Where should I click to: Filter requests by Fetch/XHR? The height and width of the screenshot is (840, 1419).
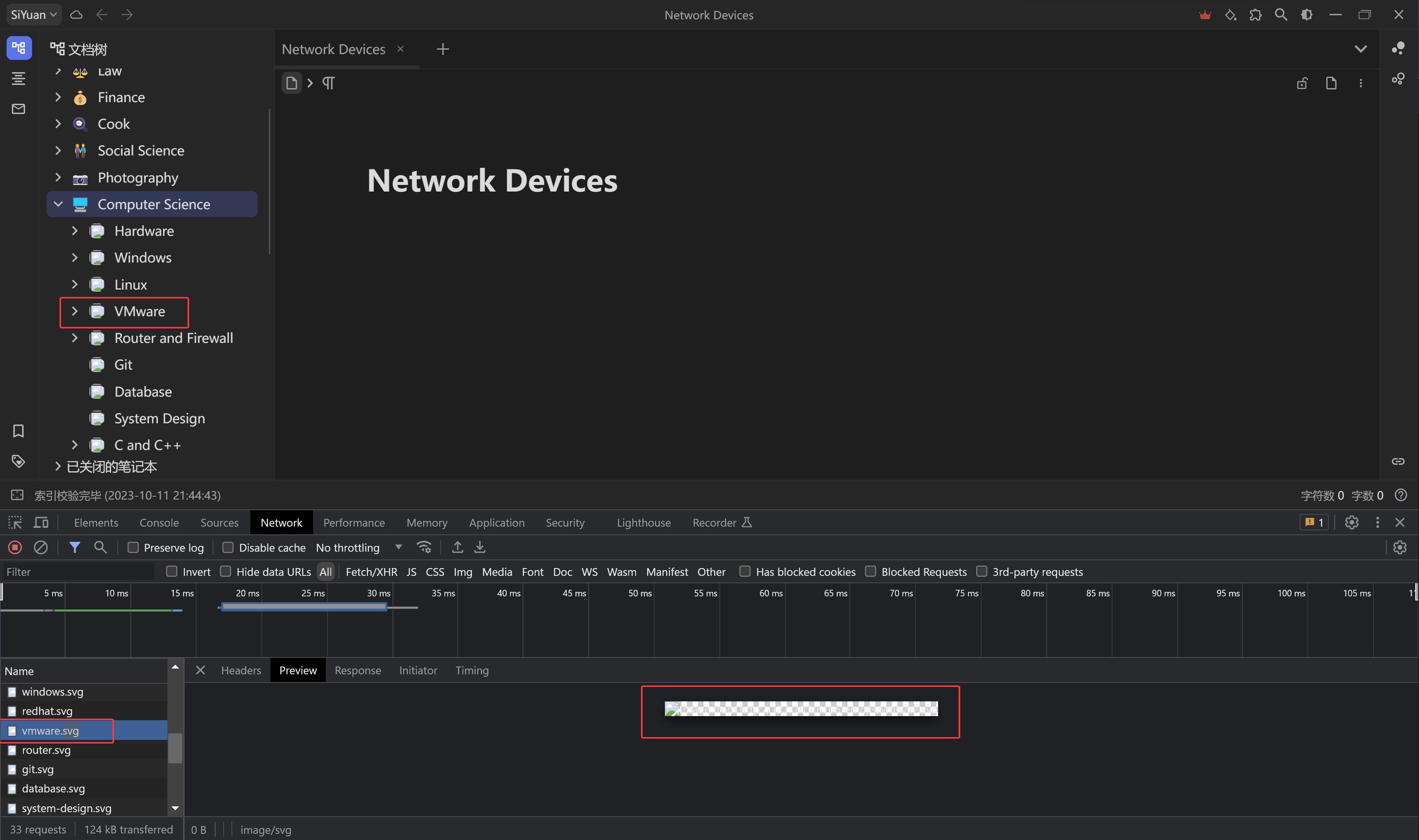coord(371,572)
